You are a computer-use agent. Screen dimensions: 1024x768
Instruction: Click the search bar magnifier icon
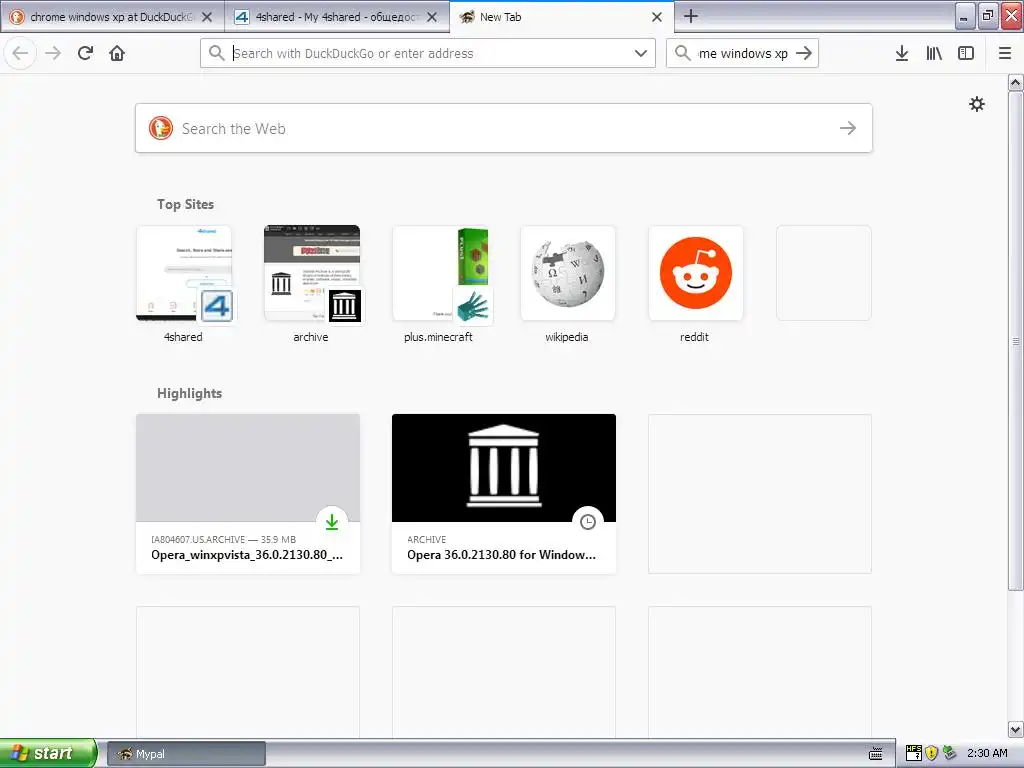point(682,53)
